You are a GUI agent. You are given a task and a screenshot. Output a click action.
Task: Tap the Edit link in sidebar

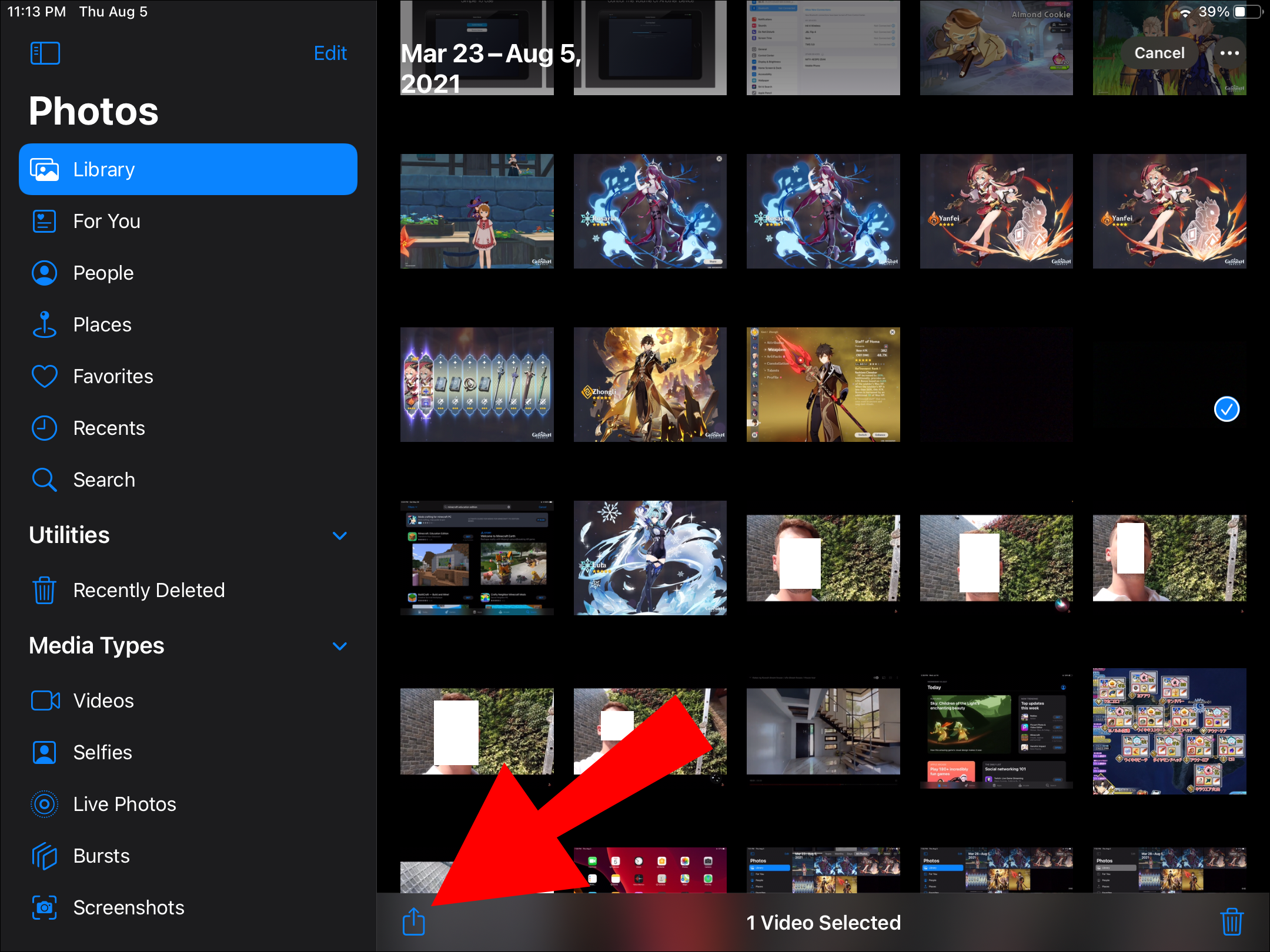coord(330,53)
